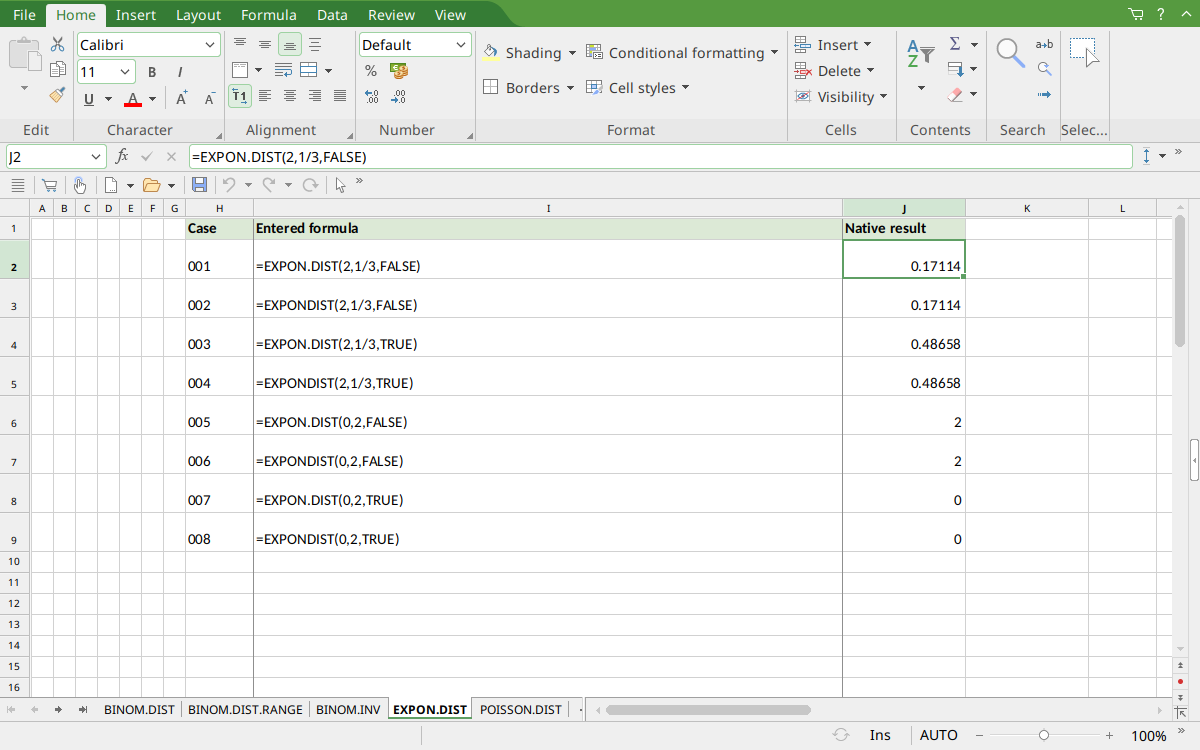Toggle Underline formatting
1200x750 pixels.
click(89, 98)
